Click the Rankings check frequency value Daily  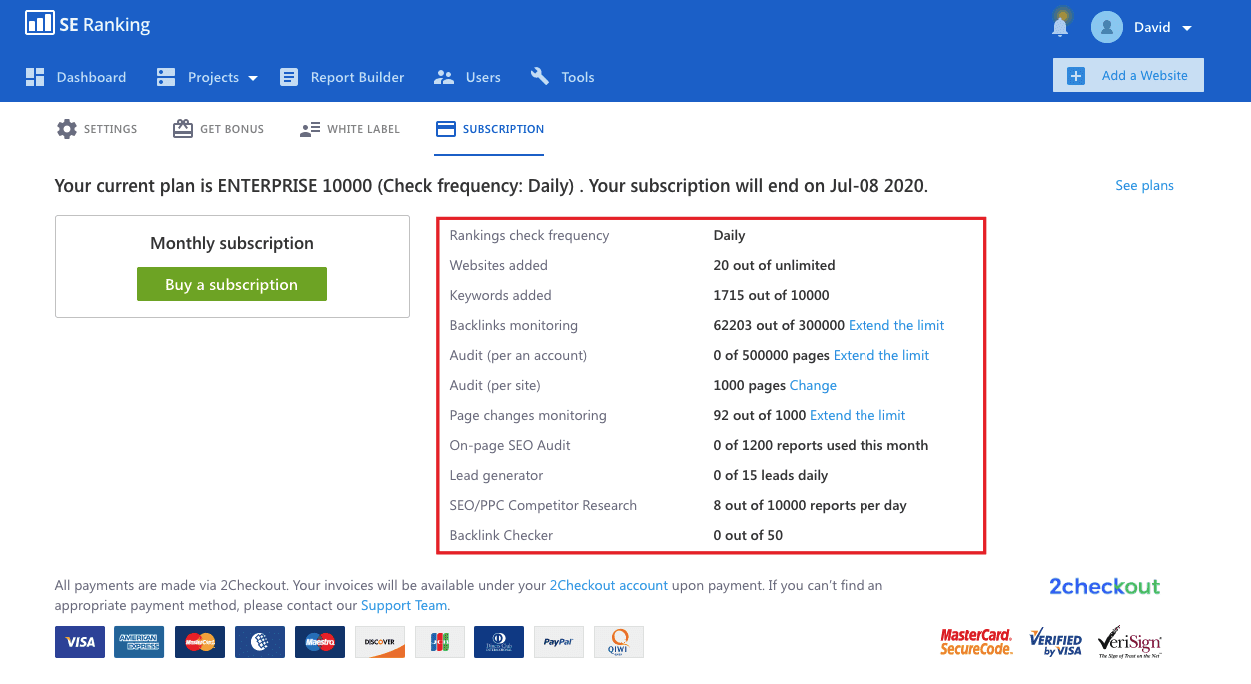point(730,235)
